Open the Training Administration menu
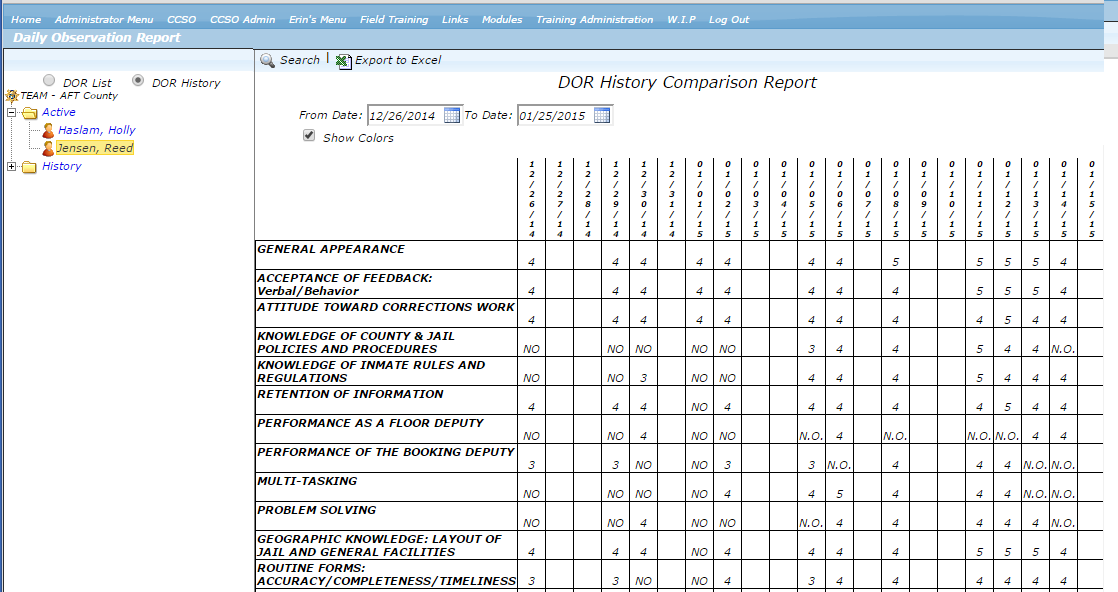1118x592 pixels. pos(594,20)
